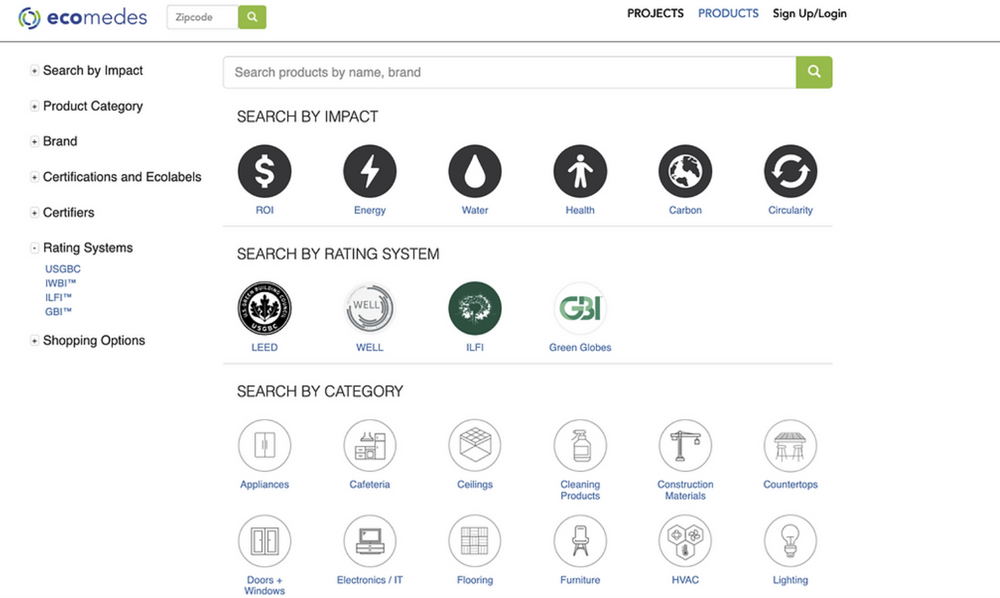Choose the Health person icon
The height and width of the screenshot is (598, 1000).
580,171
